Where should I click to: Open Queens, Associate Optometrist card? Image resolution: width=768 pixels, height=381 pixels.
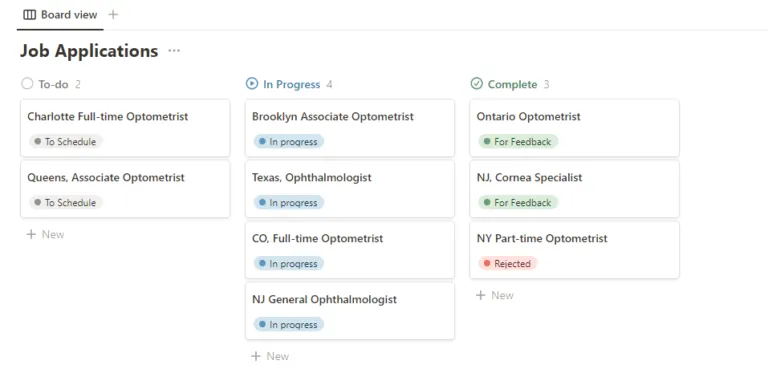pyautogui.click(x=125, y=189)
